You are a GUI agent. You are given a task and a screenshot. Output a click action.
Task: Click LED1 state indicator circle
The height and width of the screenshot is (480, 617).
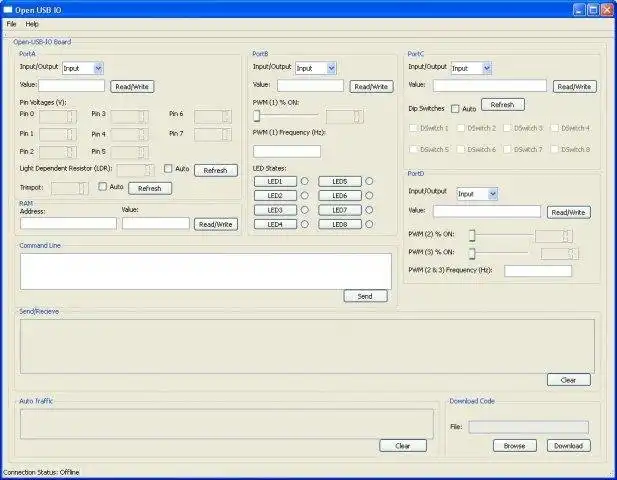pyautogui.click(x=305, y=181)
